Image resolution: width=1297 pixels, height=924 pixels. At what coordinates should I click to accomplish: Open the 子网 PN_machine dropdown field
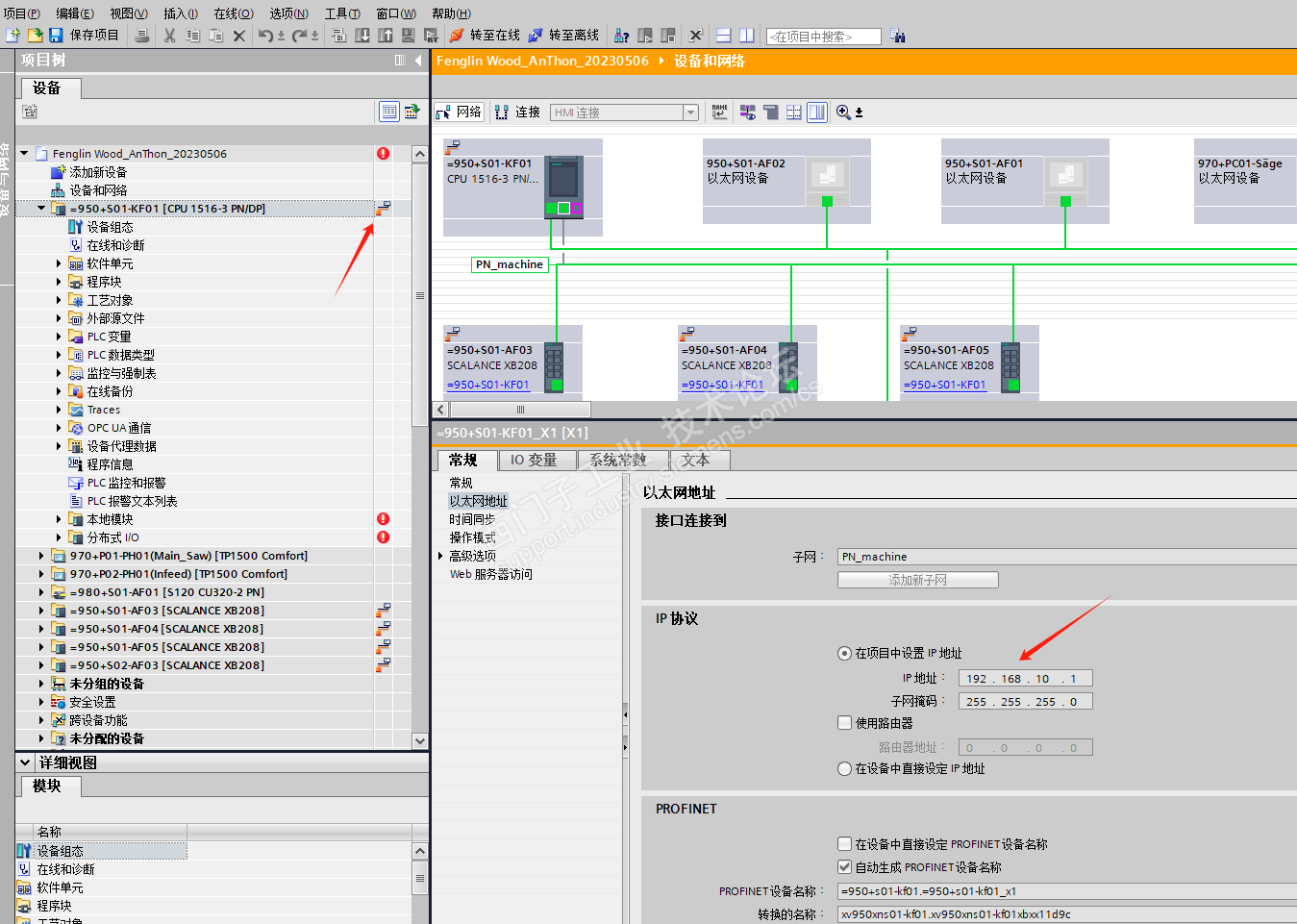pyautogui.click(x=1067, y=556)
